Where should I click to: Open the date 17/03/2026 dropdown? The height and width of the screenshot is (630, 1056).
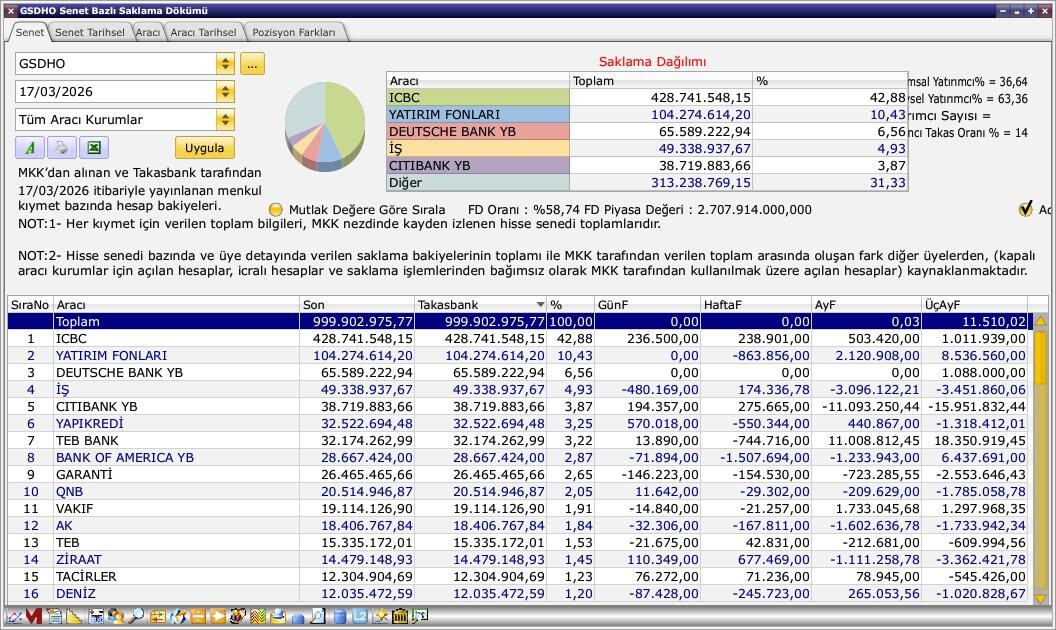point(225,92)
